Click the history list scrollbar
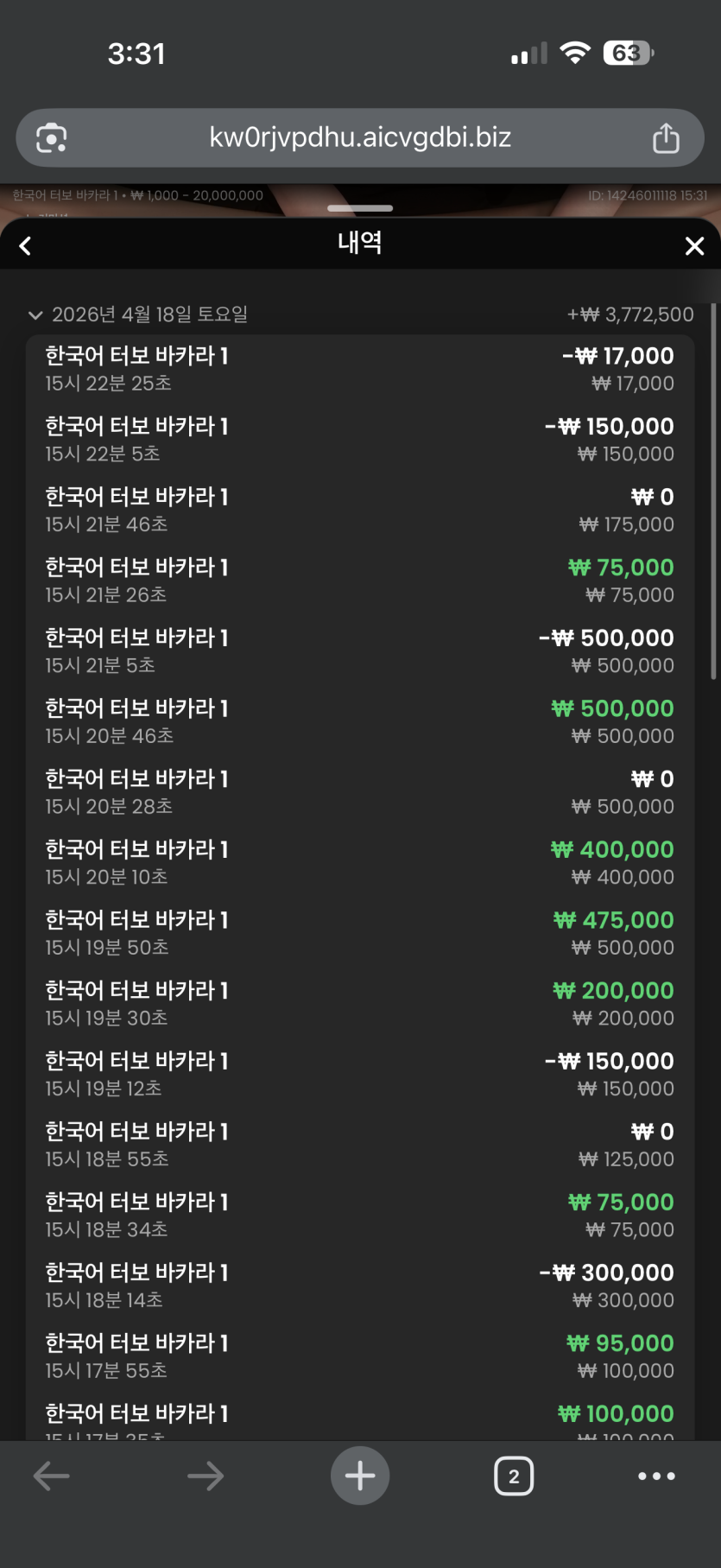 coord(713,492)
